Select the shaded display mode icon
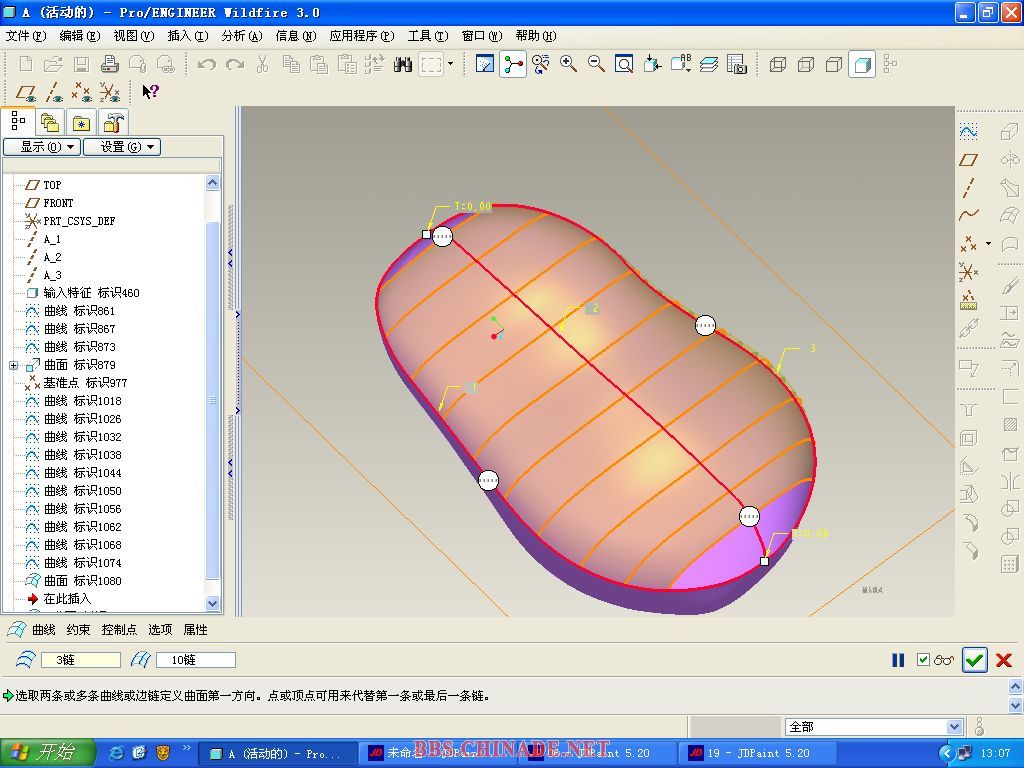The image size is (1024, 768). tap(862, 64)
